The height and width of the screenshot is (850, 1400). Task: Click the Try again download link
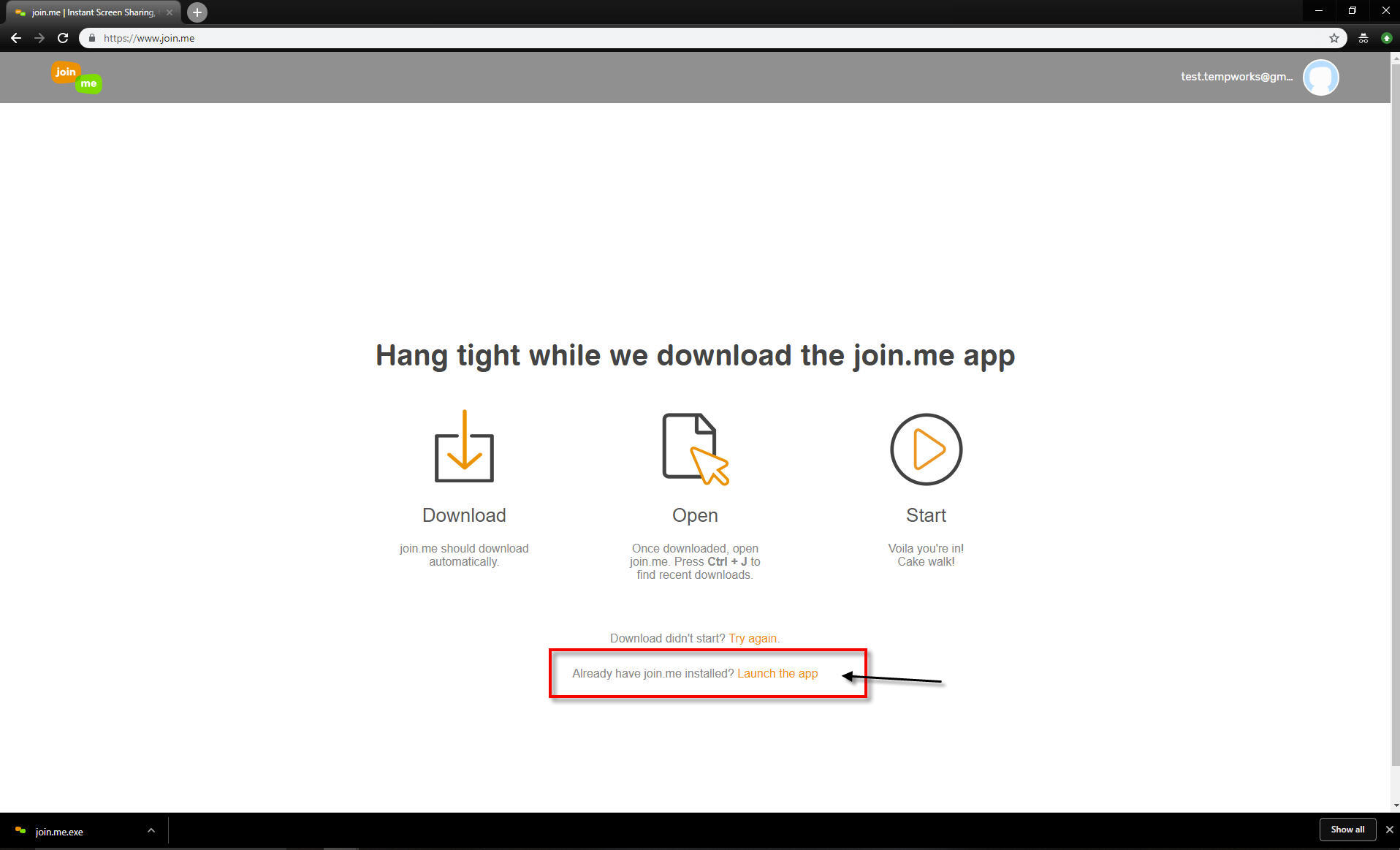pyautogui.click(x=753, y=638)
